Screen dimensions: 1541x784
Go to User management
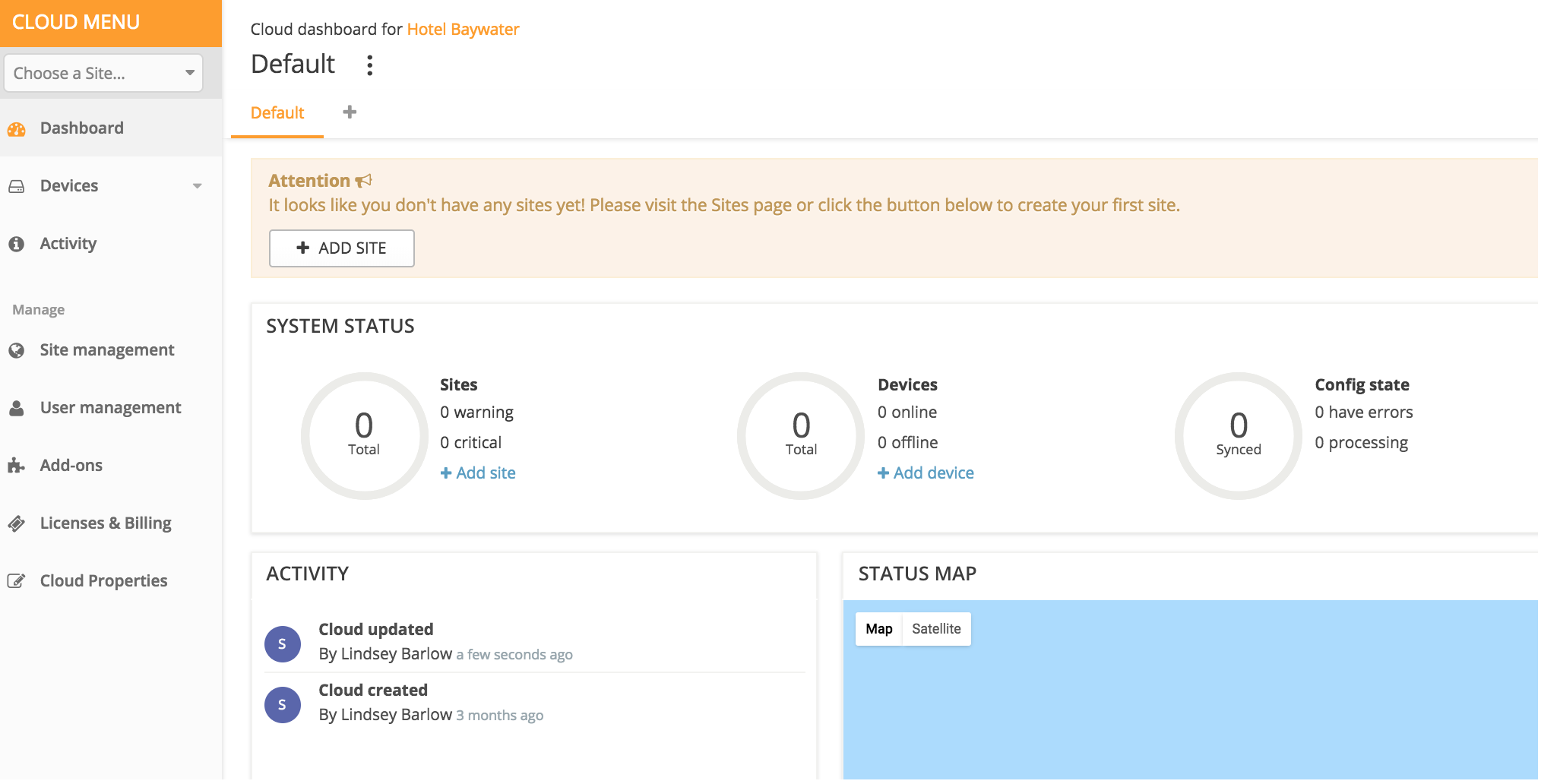tap(111, 408)
